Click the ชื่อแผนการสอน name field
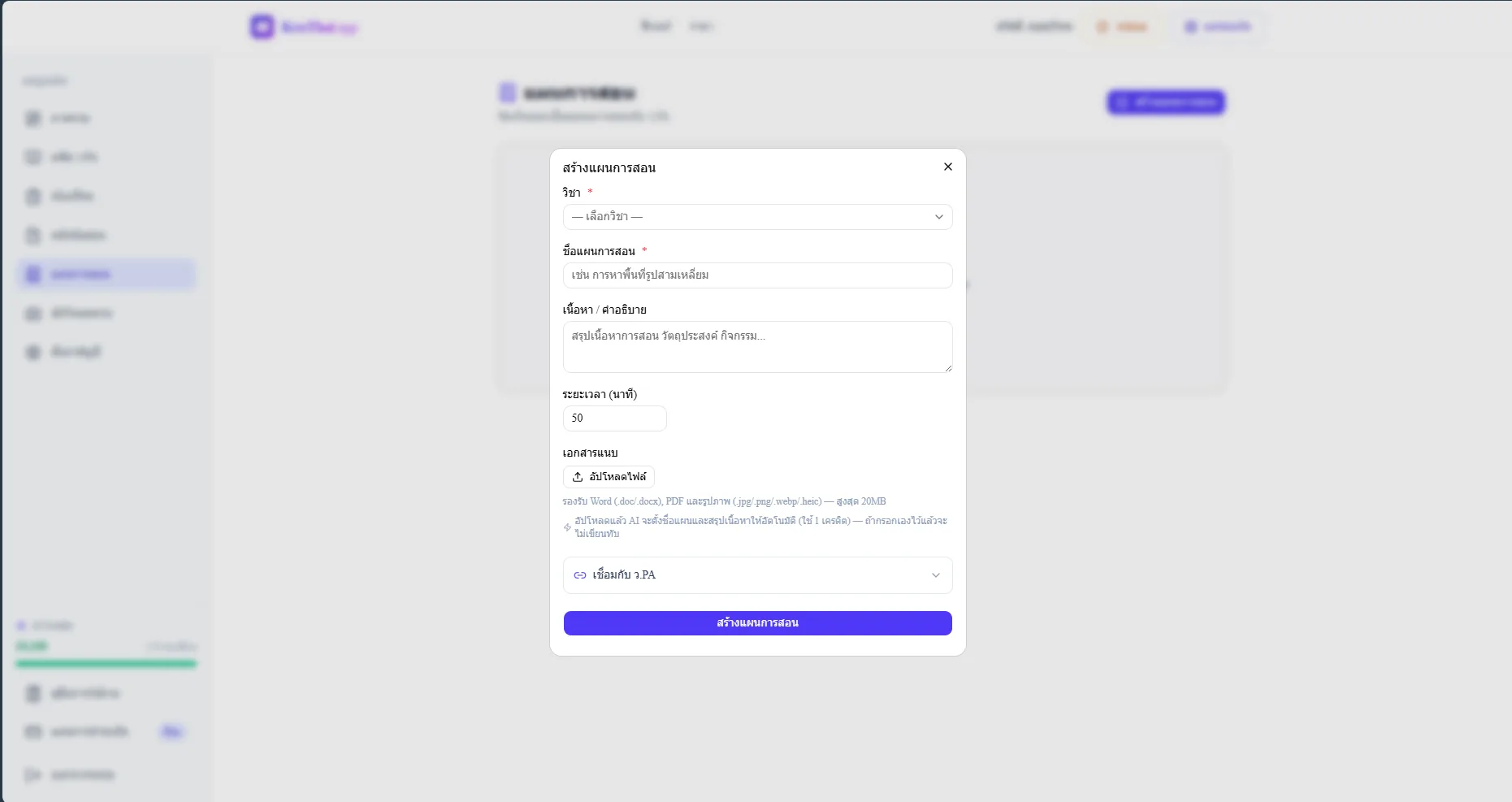 coord(757,275)
